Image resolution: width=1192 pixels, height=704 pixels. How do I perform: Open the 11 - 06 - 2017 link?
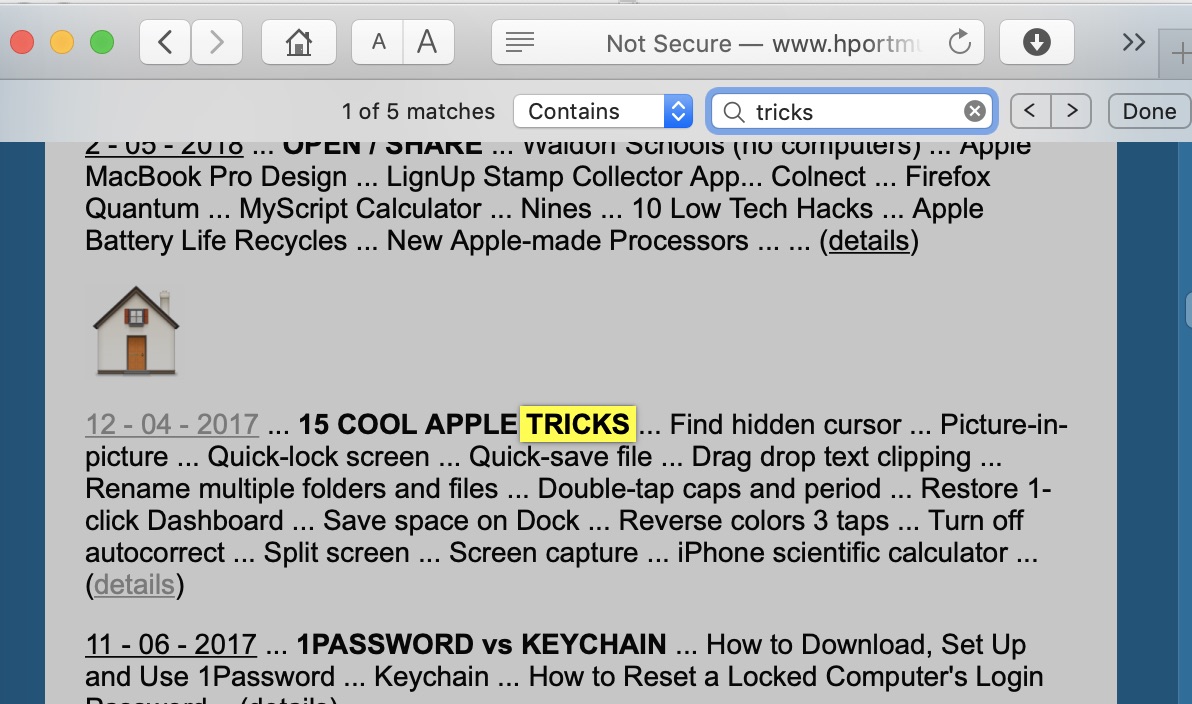point(170,644)
